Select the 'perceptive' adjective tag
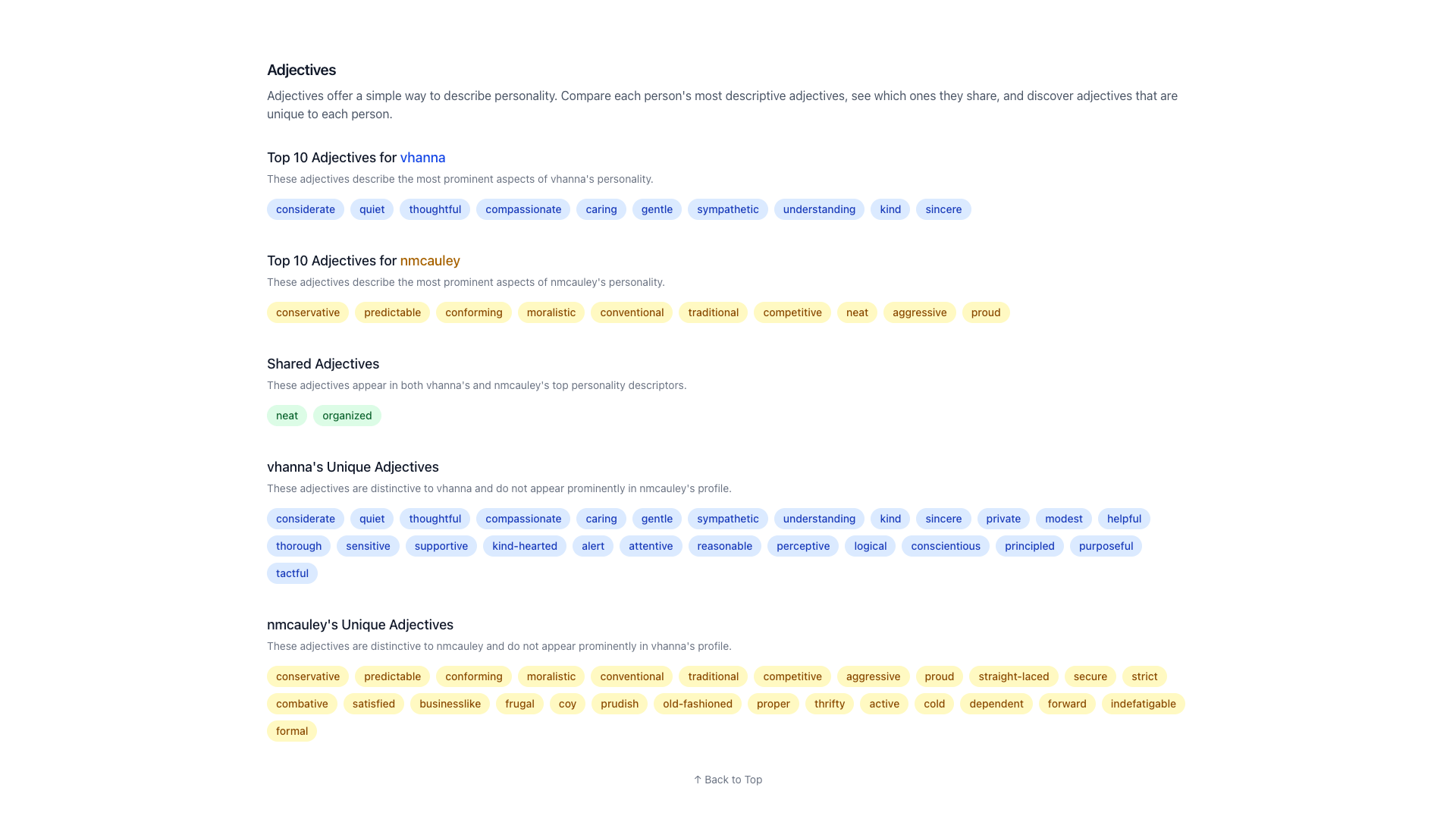The height and width of the screenshot is (819, 1456). 802,546
